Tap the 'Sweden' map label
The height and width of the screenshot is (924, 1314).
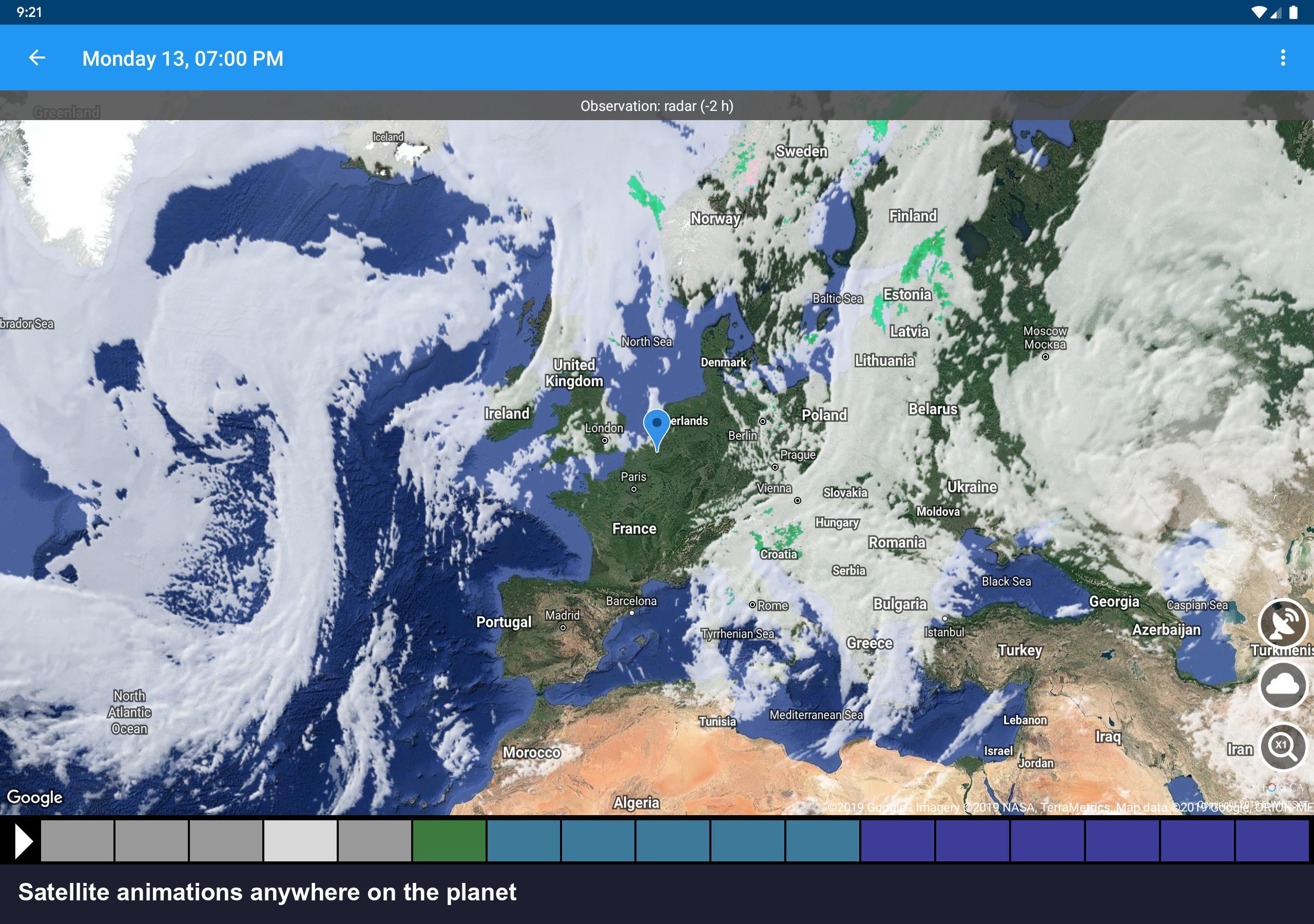click(x=802, y=151)
